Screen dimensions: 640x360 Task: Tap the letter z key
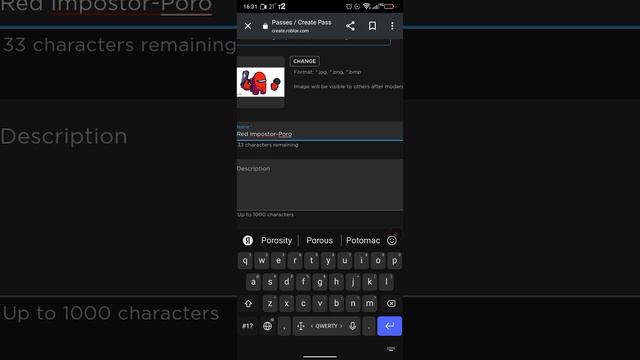point(270,304)
